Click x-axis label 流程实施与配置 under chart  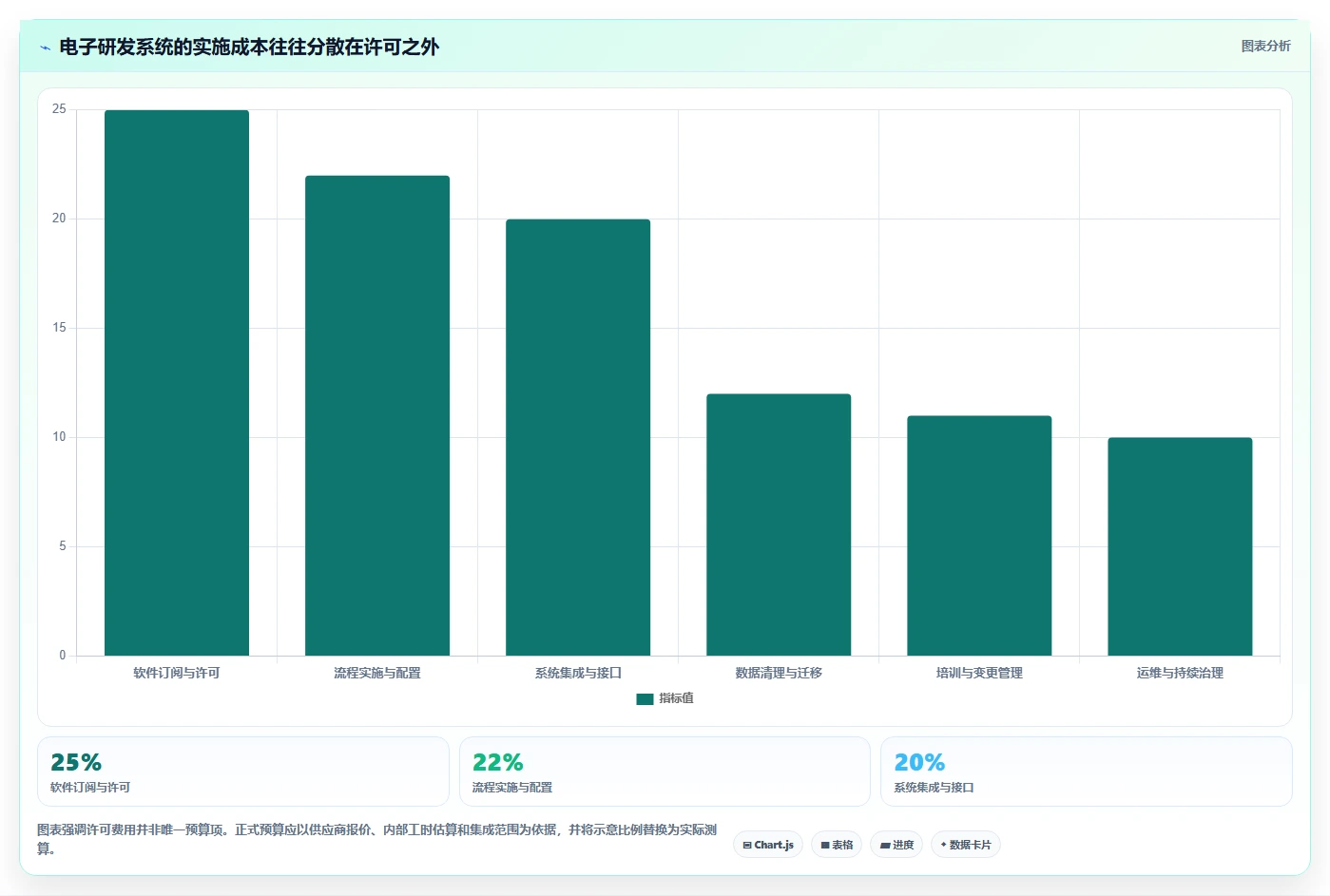pos(377,673)
